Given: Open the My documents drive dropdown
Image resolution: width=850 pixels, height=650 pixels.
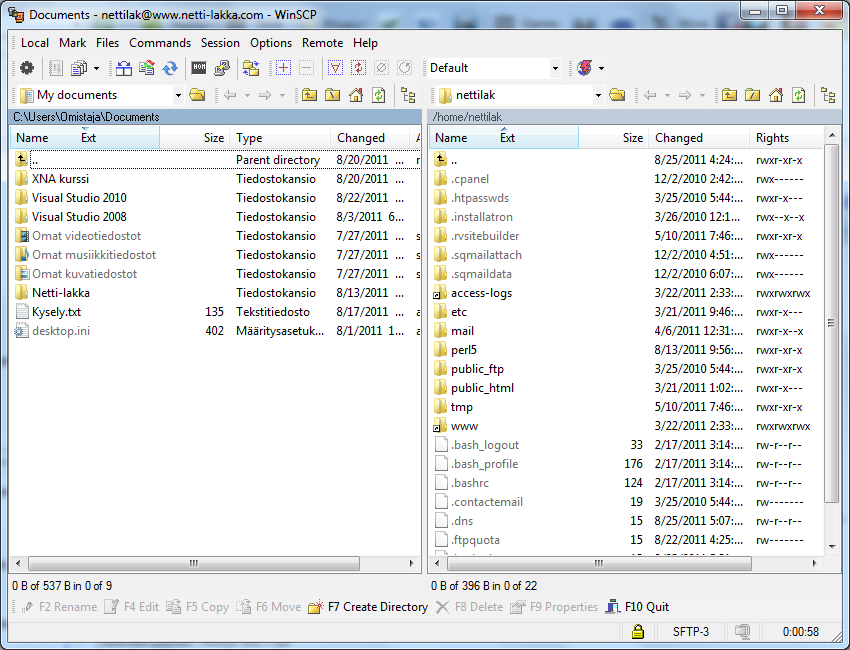Looking at the screenshot, I should point(178,96).
